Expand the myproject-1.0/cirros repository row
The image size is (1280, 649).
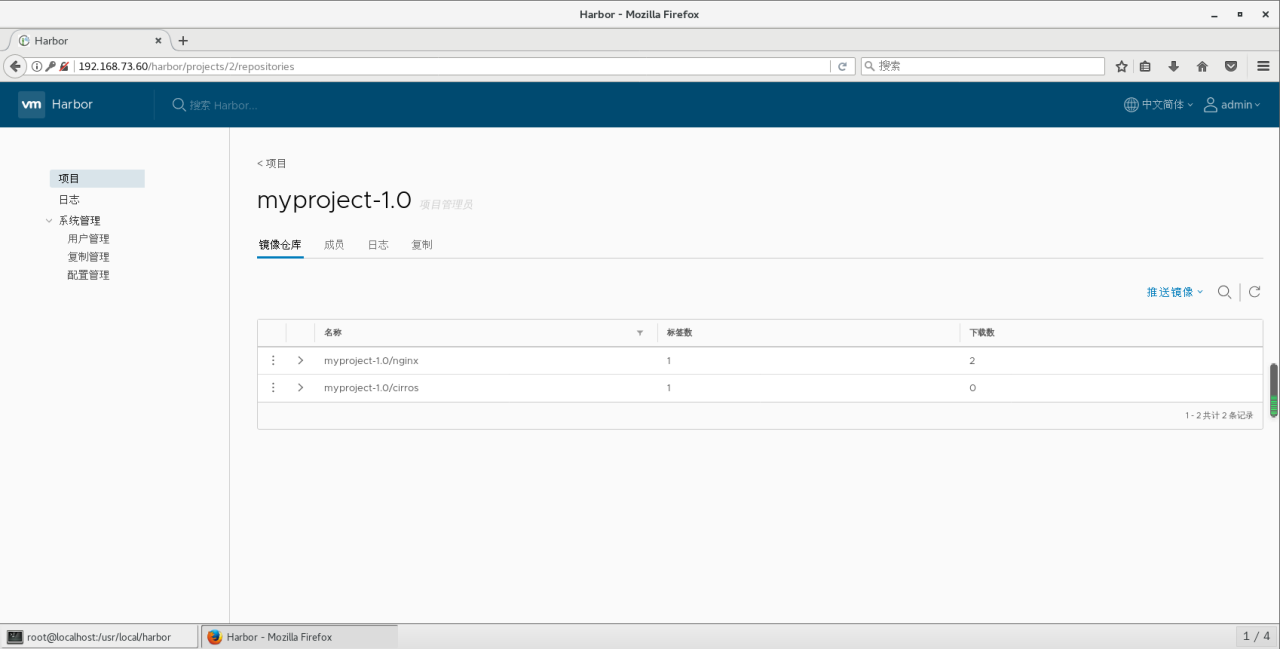299,387
